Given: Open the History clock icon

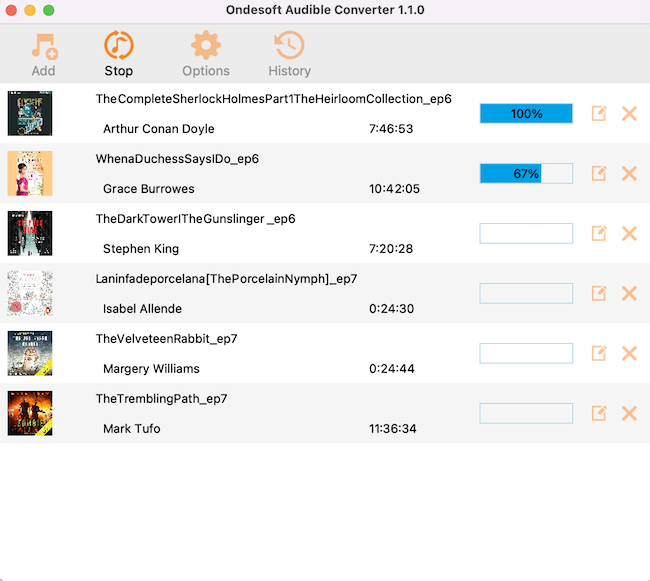Looking at the screenshot, I should pyautogui.click(x=289, y=45).
